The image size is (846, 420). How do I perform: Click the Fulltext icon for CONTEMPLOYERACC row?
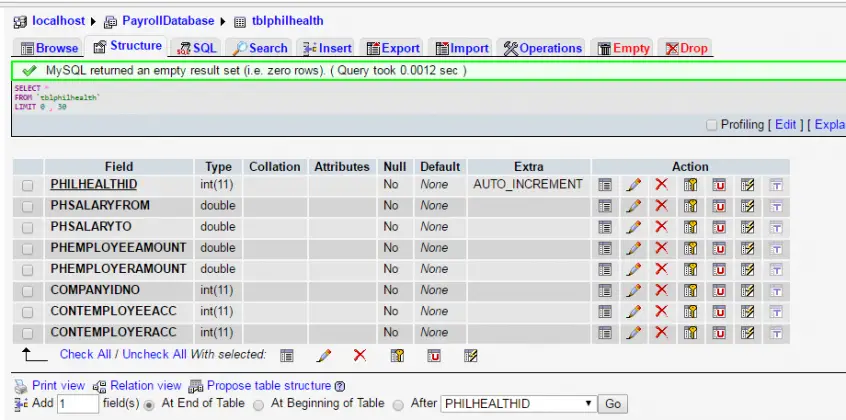(x=775, y=332)
